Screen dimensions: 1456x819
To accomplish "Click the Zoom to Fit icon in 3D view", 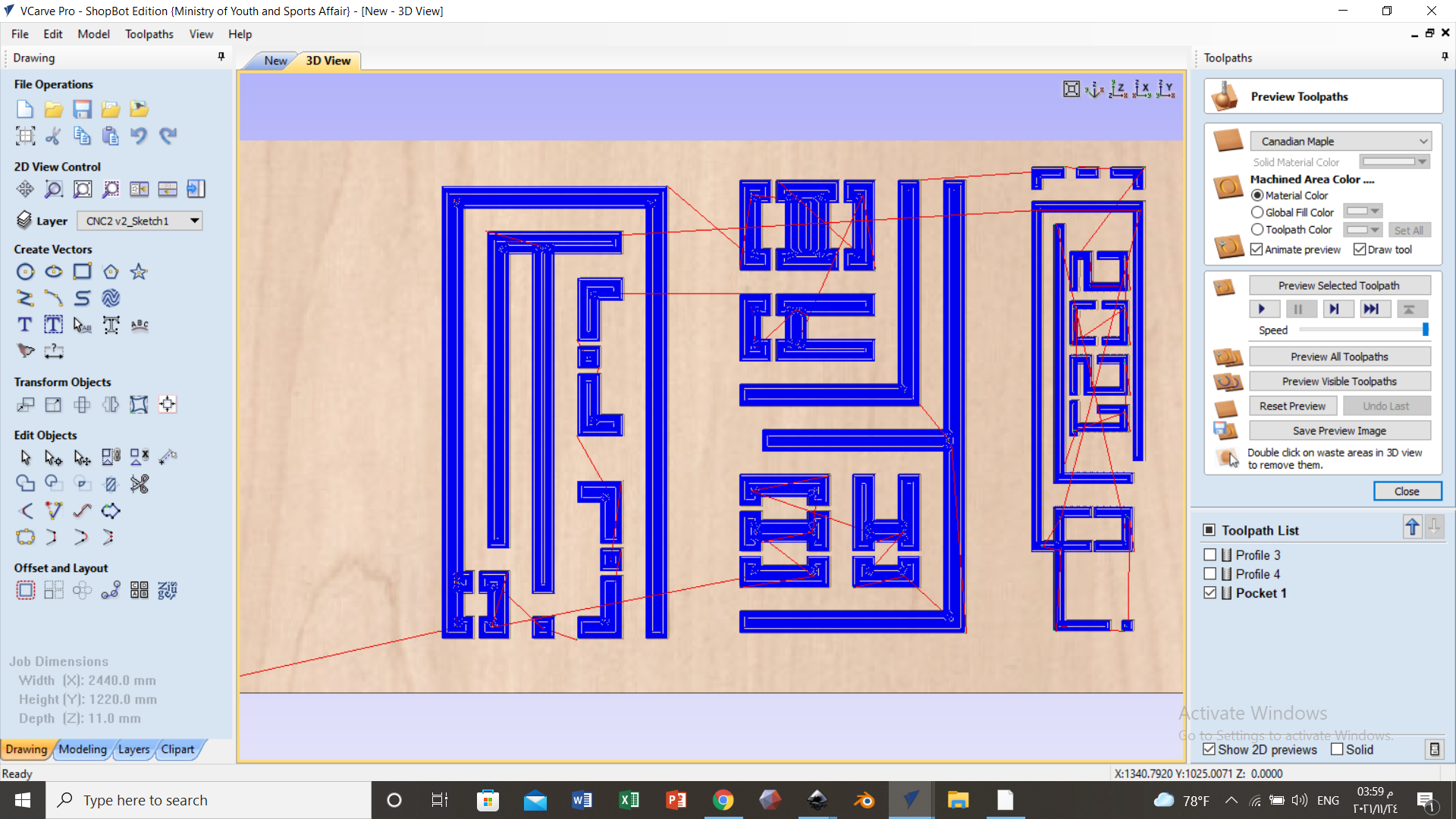I will click(1072, 89).
